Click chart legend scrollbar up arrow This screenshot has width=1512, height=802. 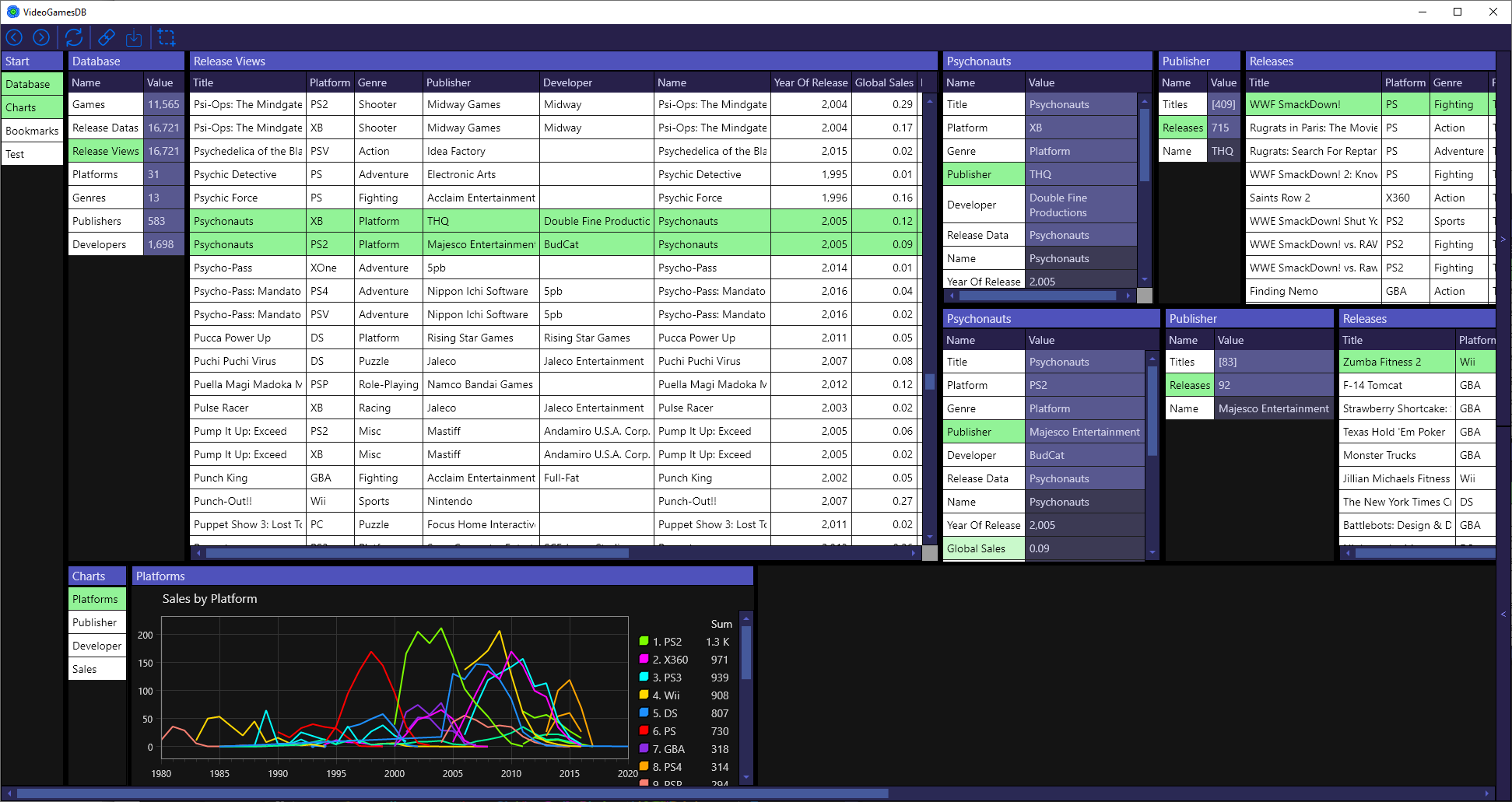click(x=746, y=619)
